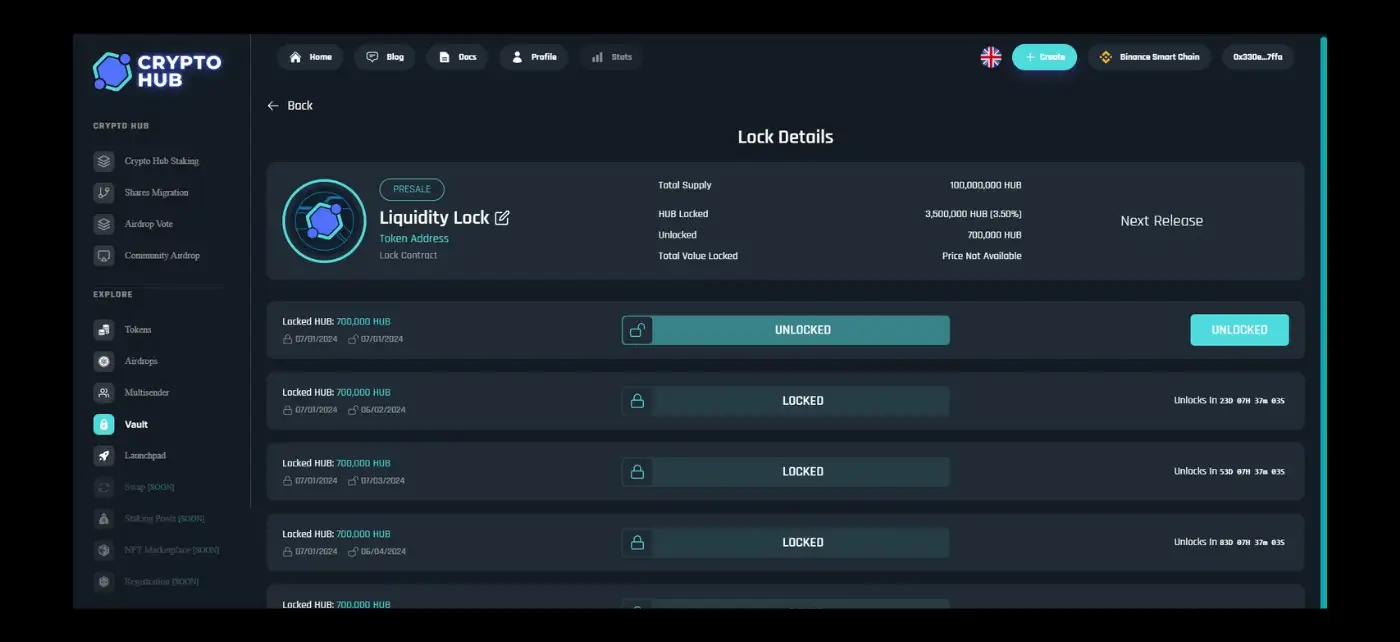Click the edit pencil icon beside Liquidity Lock
Viewport: 1400px width, 642px height.
tap(502, 218)
